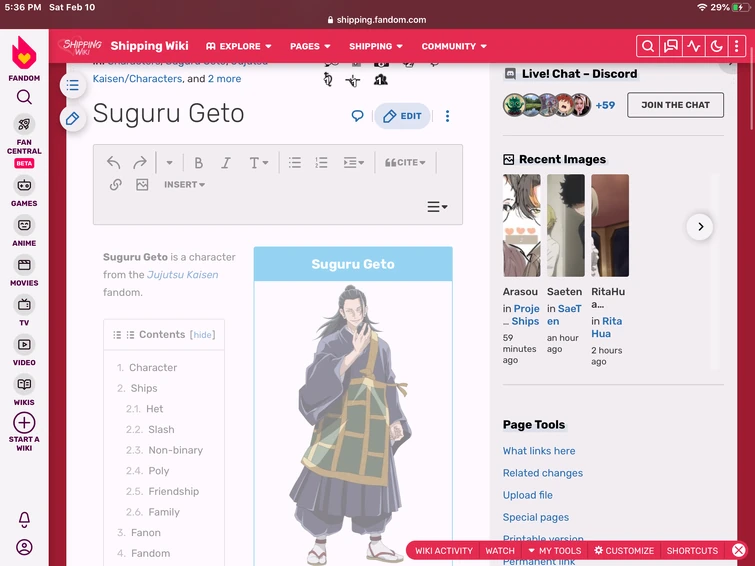The width and height of the screenshot is (755, 566).
Task: Open the user profile avatar icon
Action: click(24, 547)
